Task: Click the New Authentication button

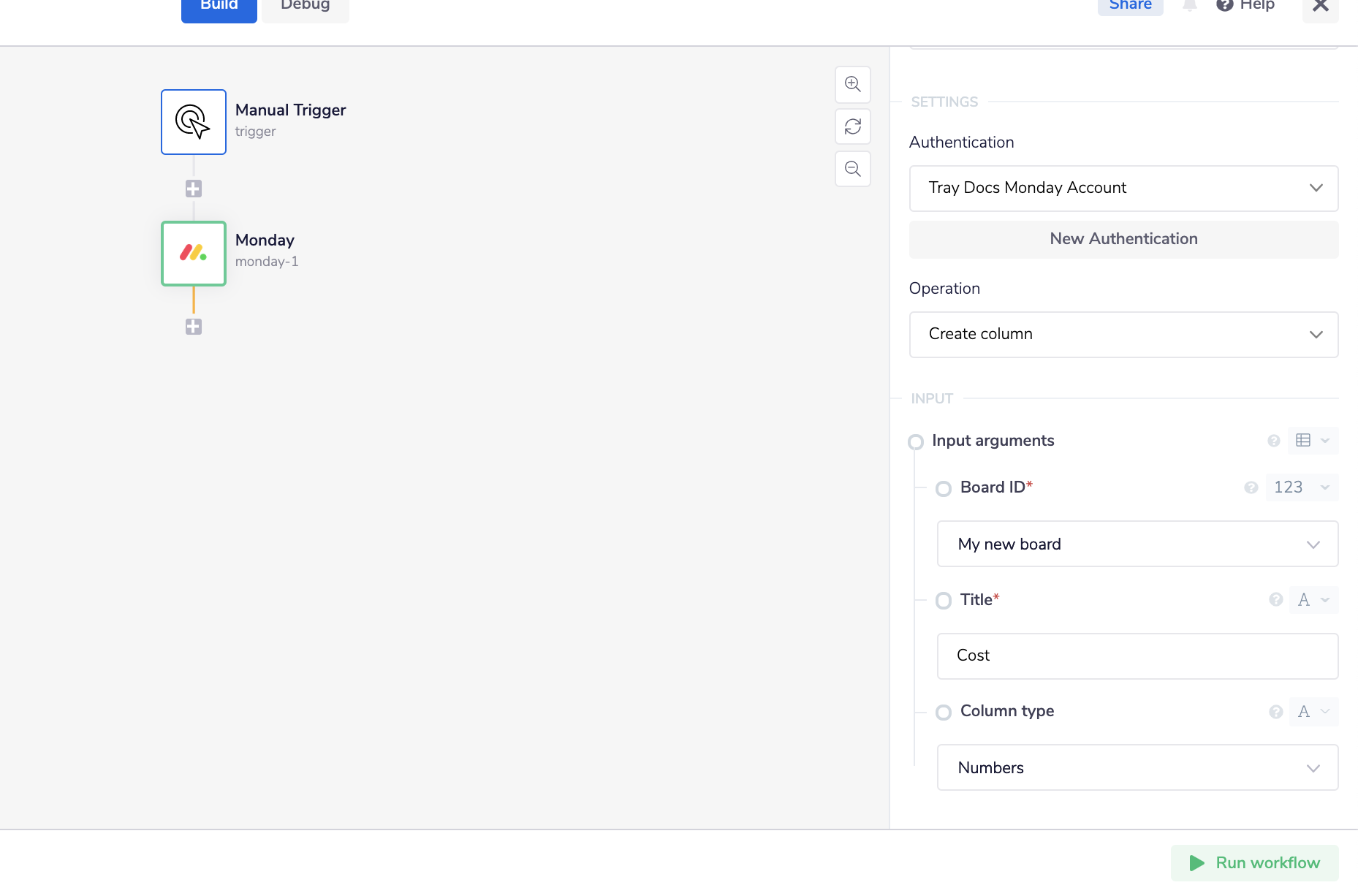Action: pyautogui.click(x=1123, y=239)
